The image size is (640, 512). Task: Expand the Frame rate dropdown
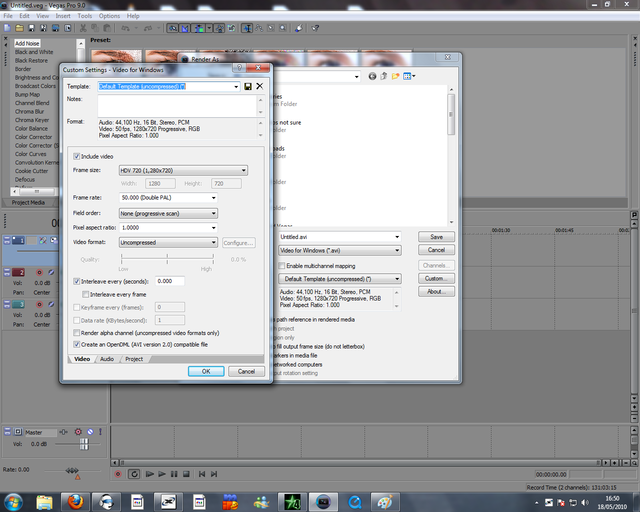pyautogui.click(x=168, y=198)
